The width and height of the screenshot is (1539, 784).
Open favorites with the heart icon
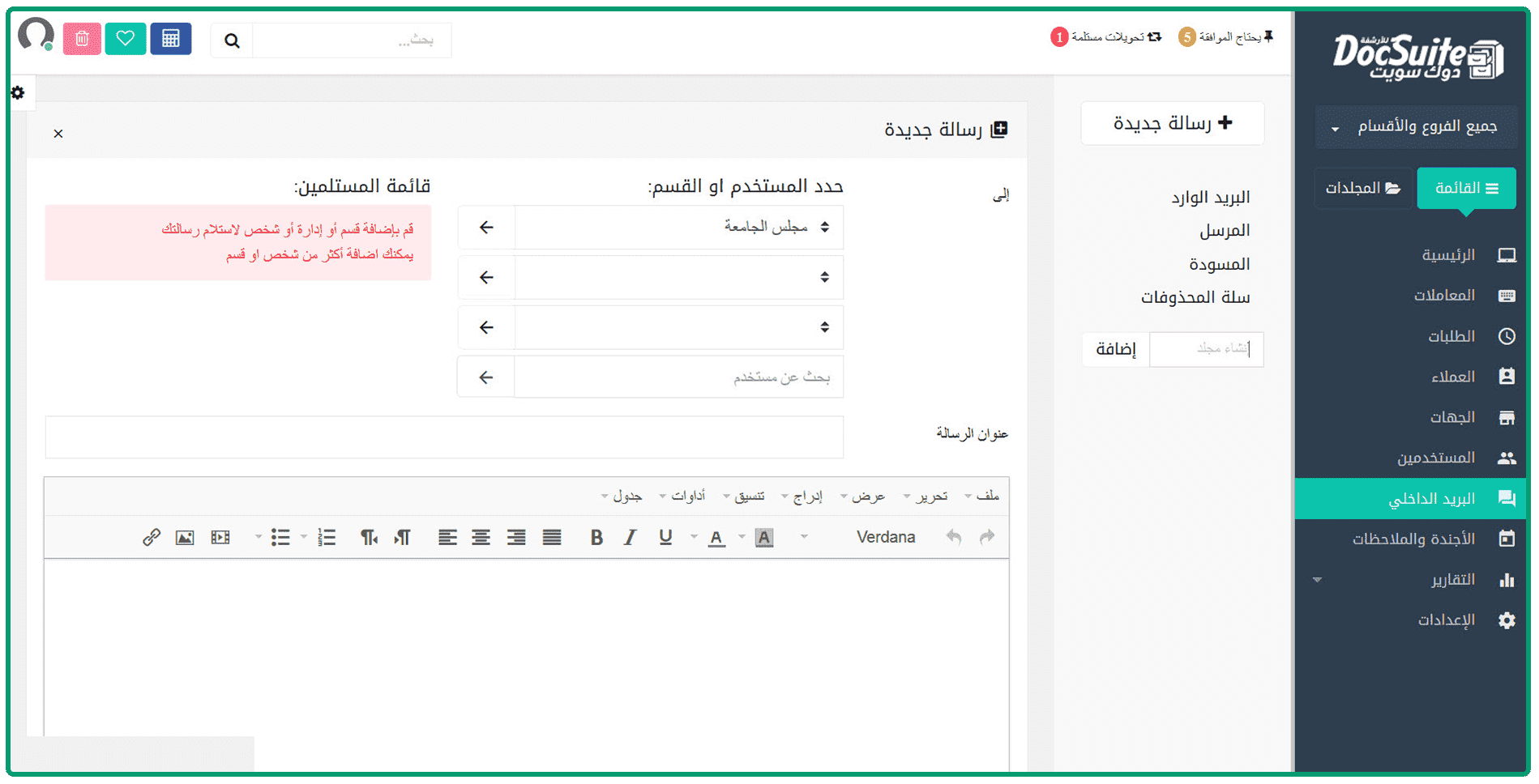[x=125, y=39]
